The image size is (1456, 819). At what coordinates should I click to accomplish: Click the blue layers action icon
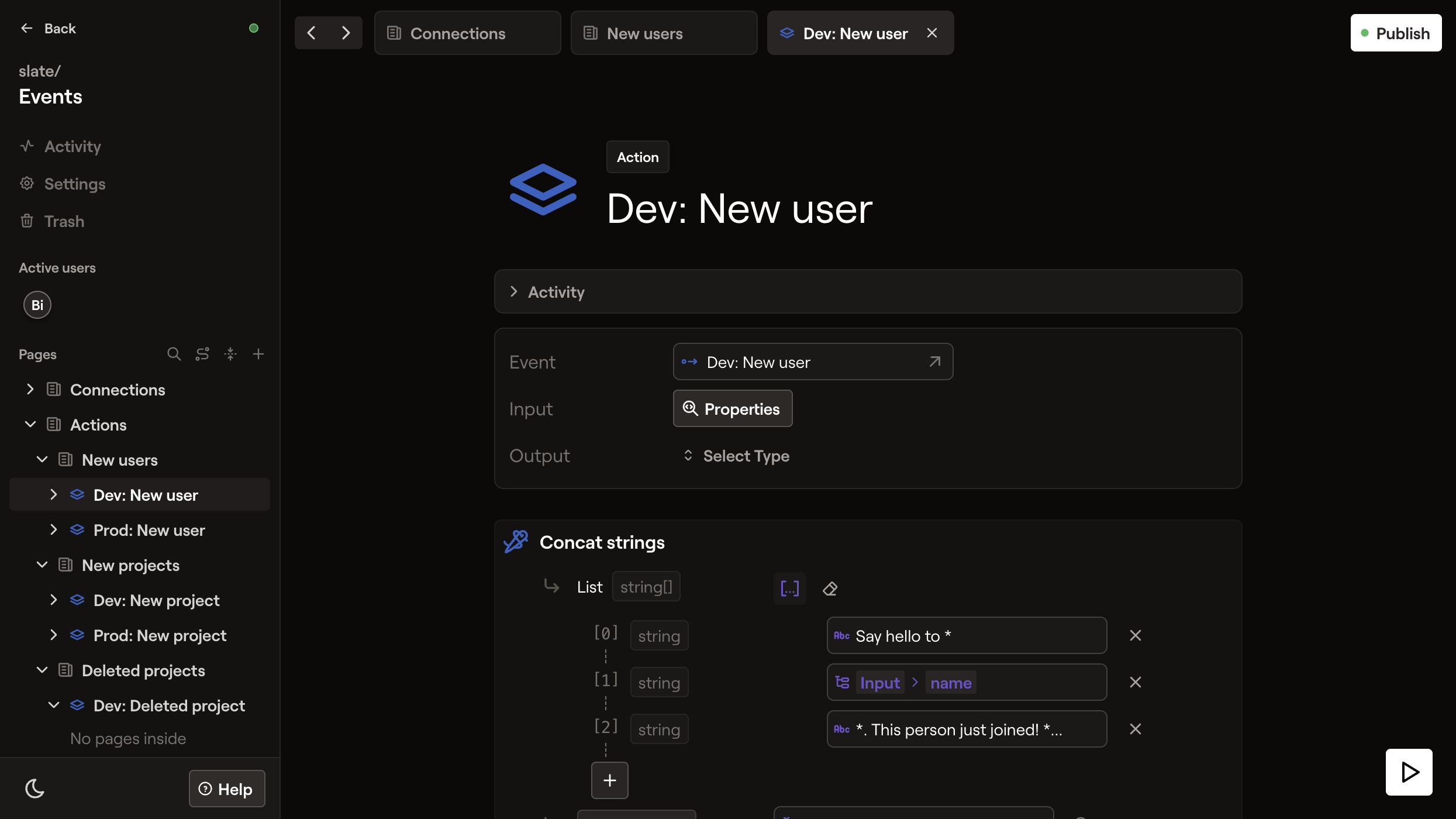coord(543,190)
